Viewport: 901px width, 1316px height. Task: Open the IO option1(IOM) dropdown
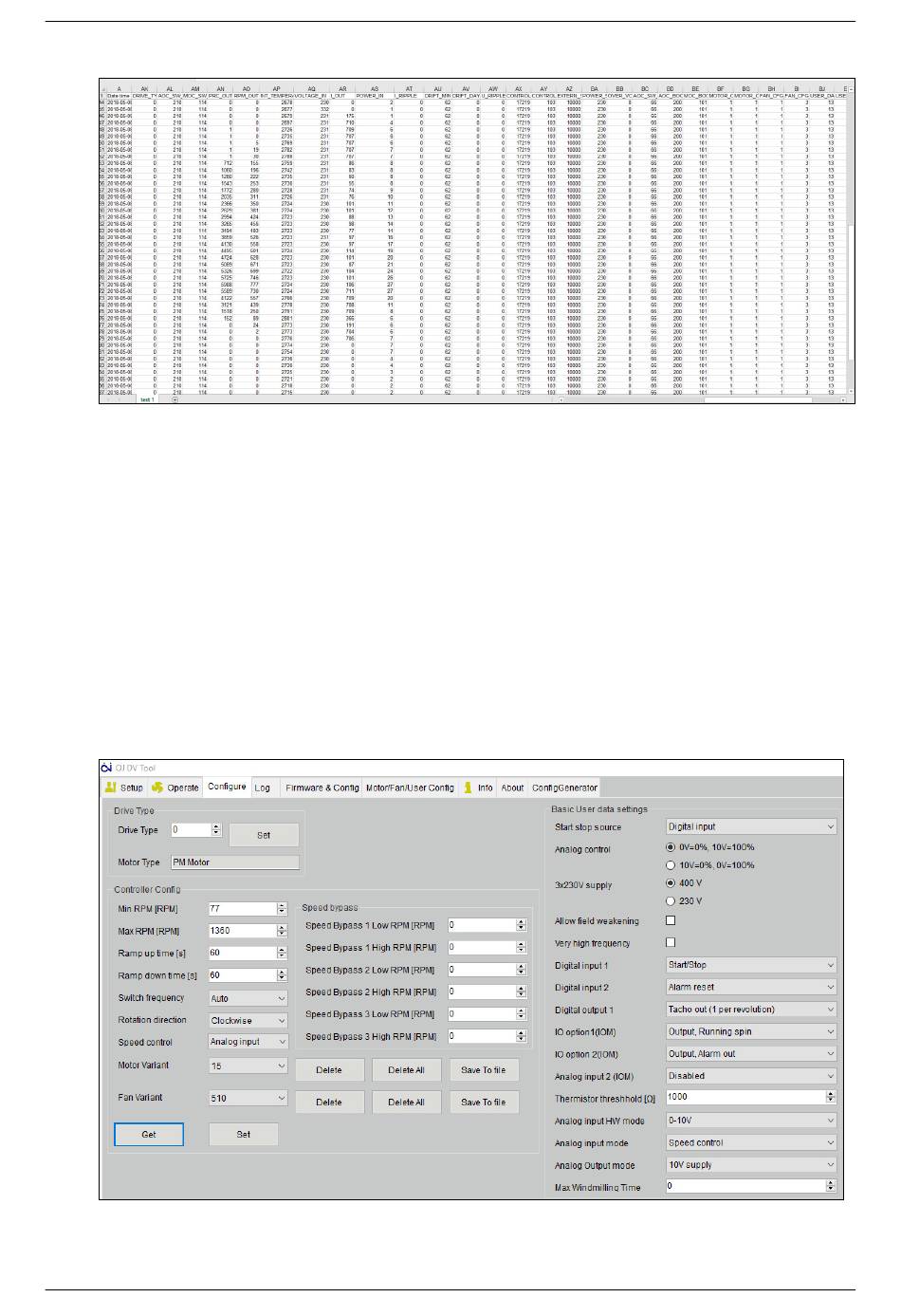(x=751, y=1031)
